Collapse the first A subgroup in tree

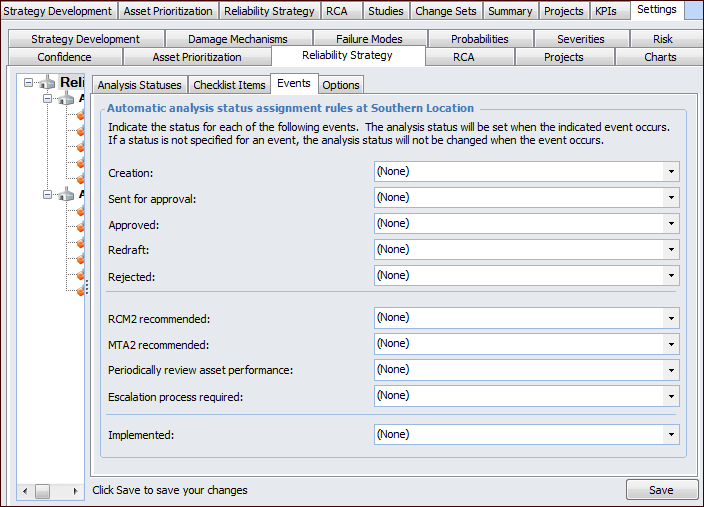(x=46, y=99)
